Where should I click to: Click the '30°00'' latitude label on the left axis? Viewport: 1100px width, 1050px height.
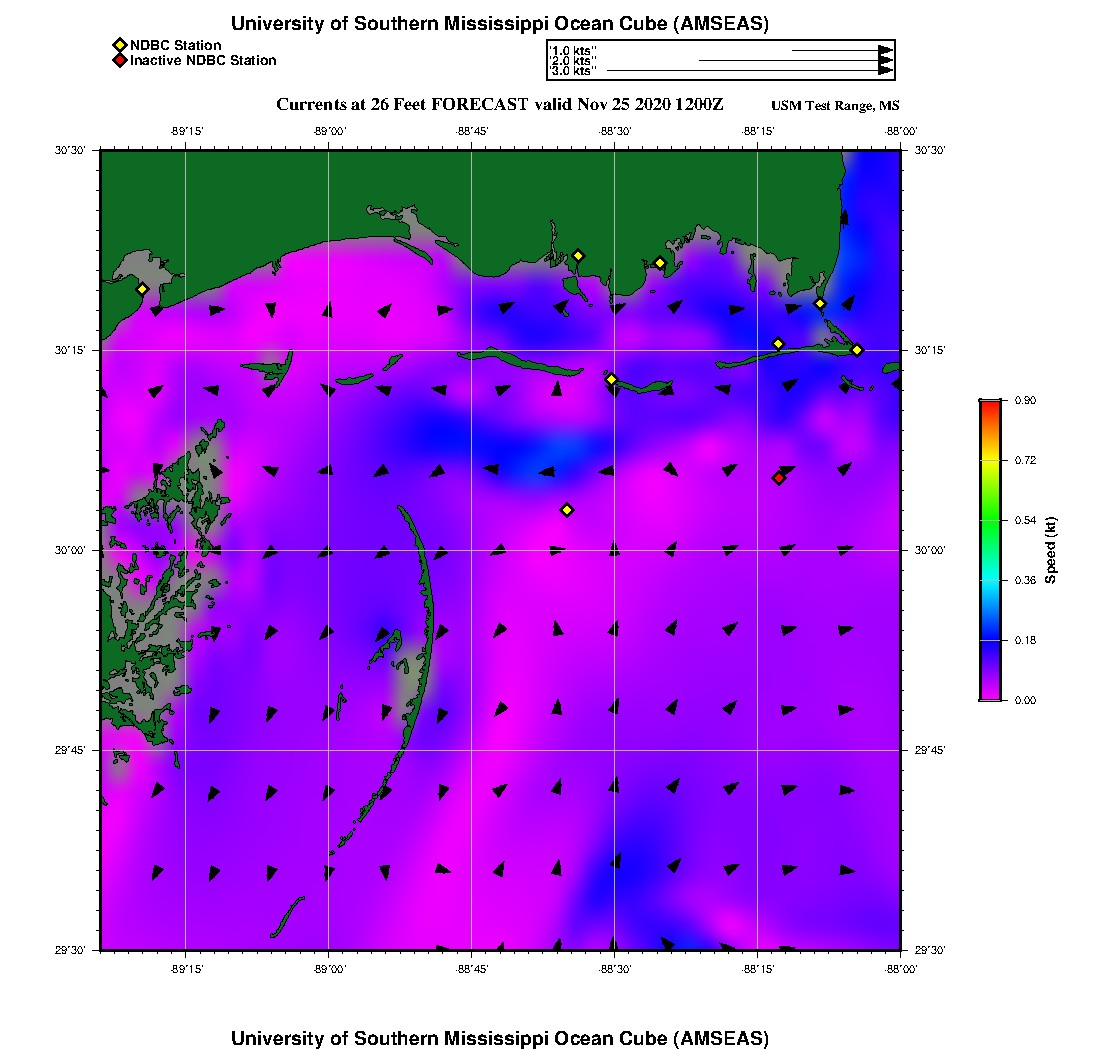click(x=70, y=550)
